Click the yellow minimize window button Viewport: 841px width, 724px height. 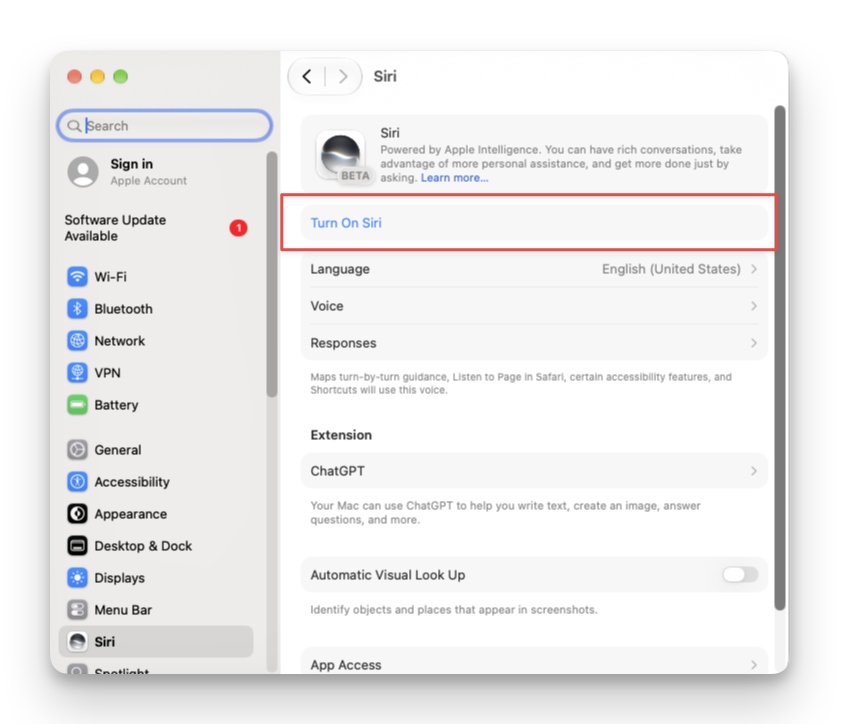click(x=98, y=77)
